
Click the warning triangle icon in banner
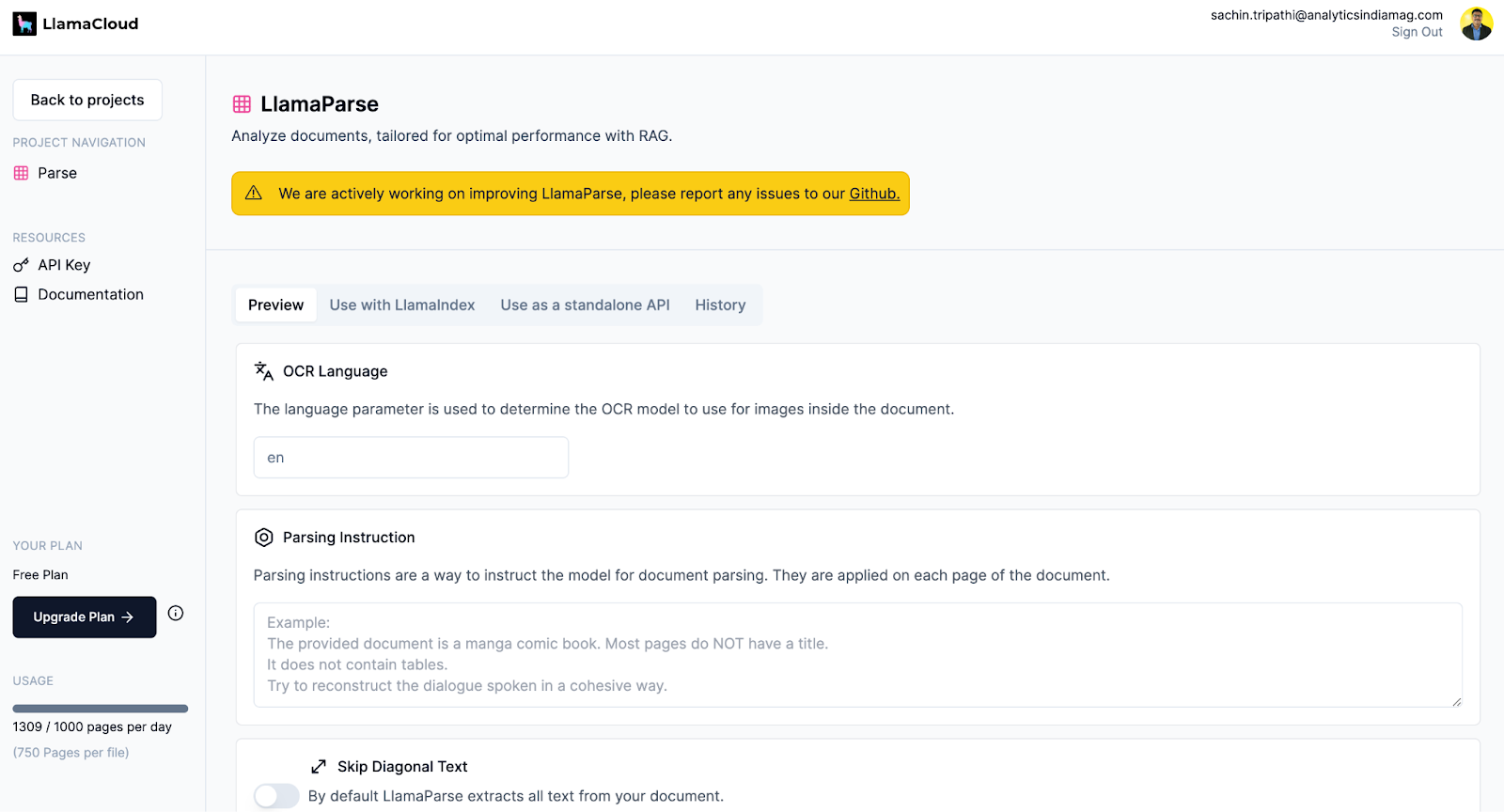tap(254, 193)
